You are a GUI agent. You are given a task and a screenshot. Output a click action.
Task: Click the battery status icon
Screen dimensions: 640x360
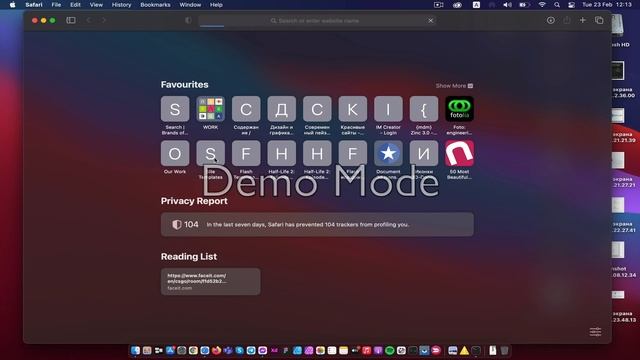[x=524, y=5]
